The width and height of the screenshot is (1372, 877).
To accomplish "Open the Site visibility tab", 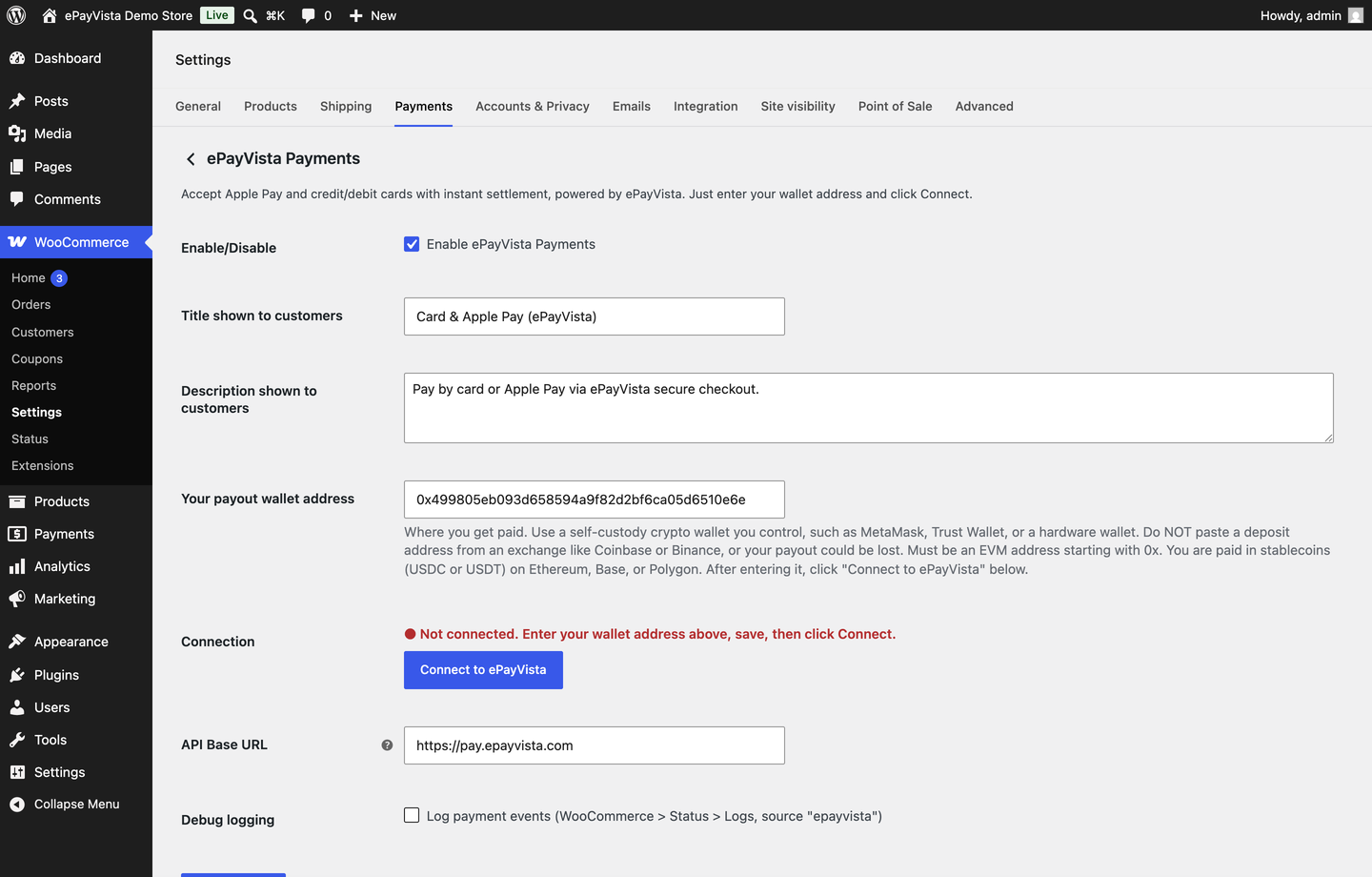I will click(798, 106).
